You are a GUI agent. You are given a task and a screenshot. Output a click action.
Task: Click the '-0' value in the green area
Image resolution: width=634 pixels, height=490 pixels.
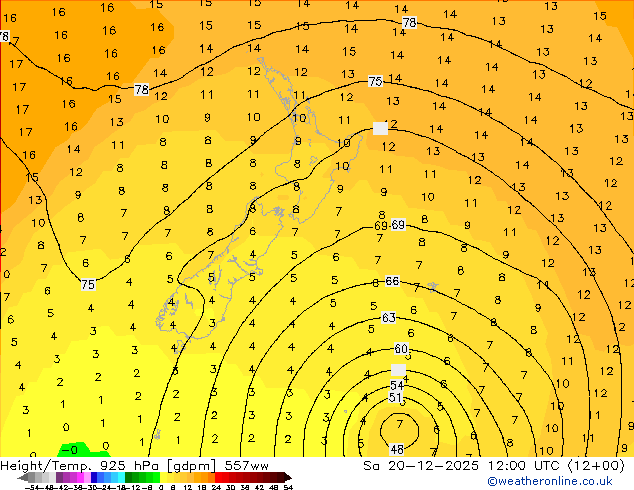72,450
